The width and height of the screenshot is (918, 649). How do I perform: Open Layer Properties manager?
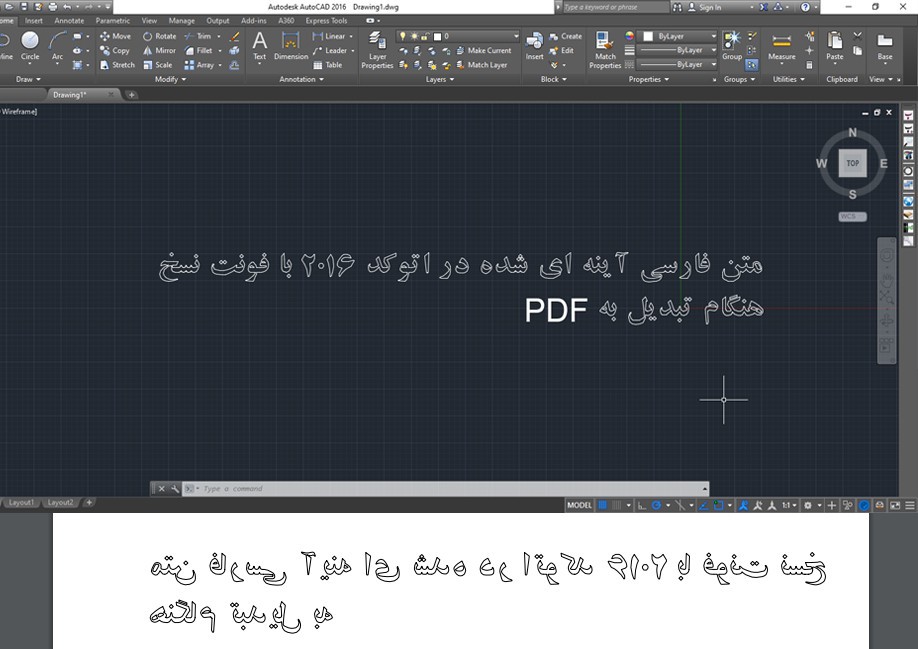377,50
